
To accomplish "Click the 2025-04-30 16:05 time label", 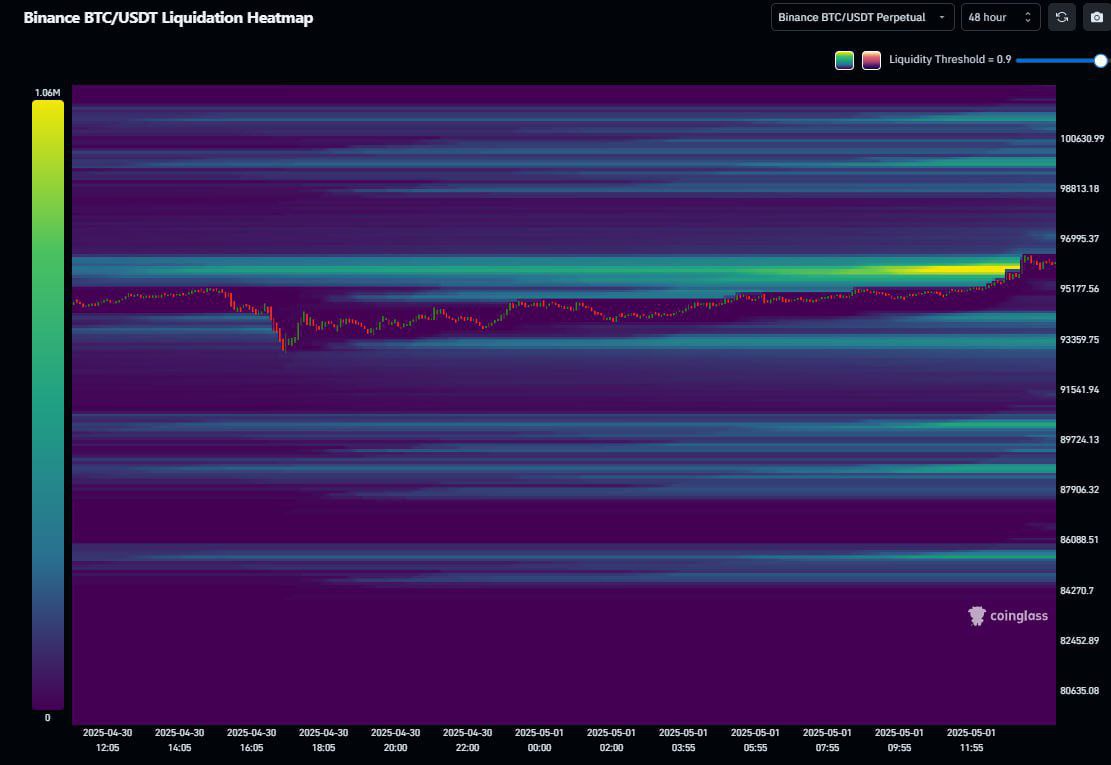I will coord(252,740).
